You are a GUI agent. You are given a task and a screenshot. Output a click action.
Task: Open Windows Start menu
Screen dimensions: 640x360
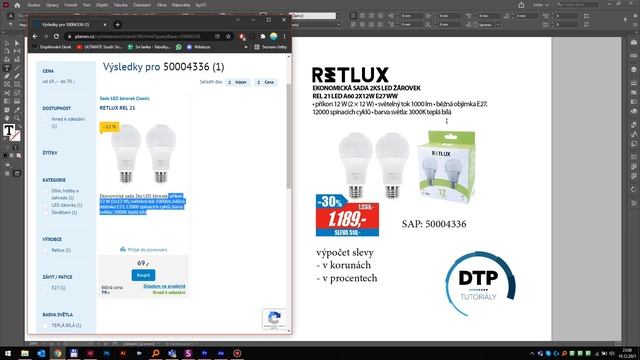point(8,353)
